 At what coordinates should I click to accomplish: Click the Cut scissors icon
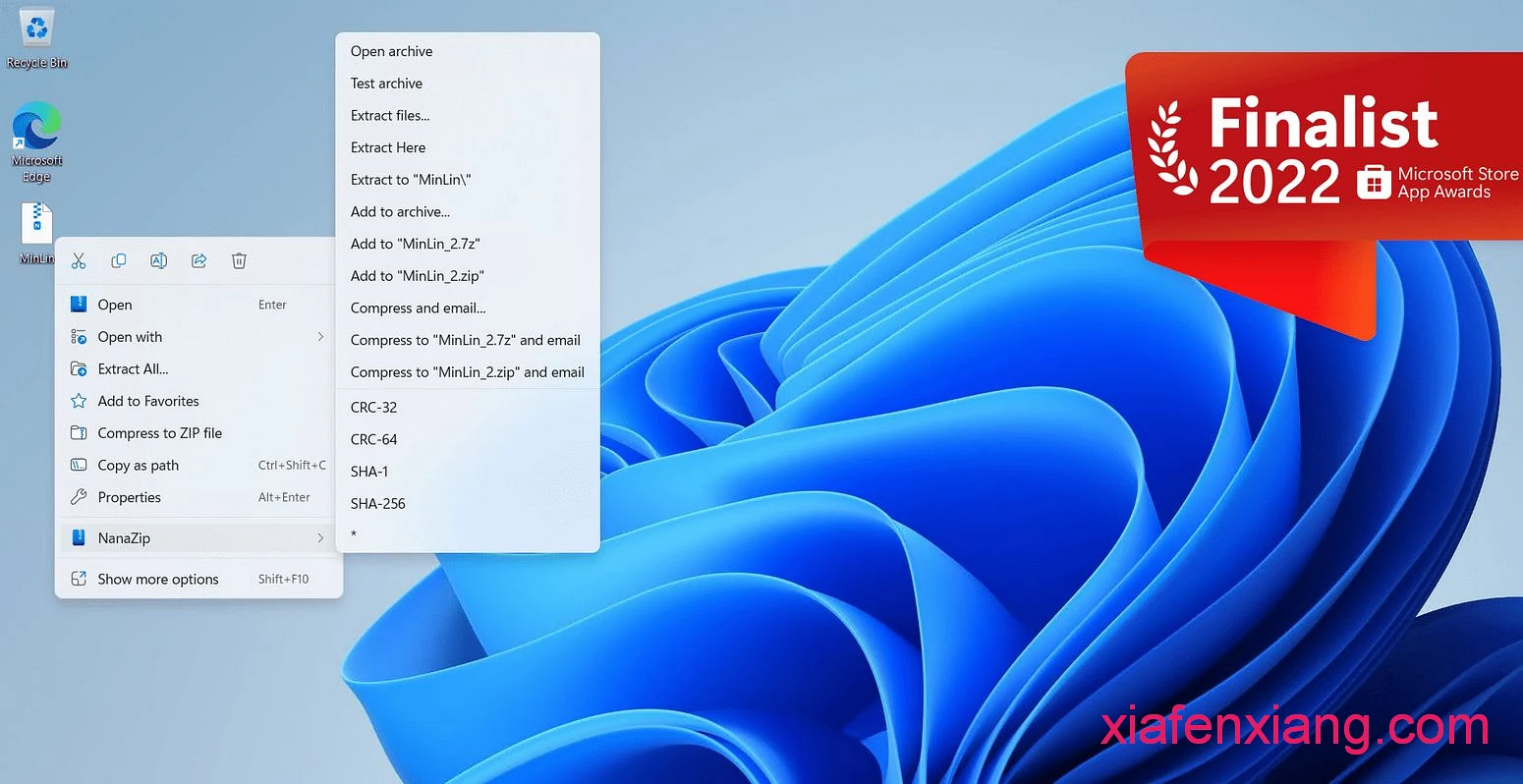coord(79,260)
